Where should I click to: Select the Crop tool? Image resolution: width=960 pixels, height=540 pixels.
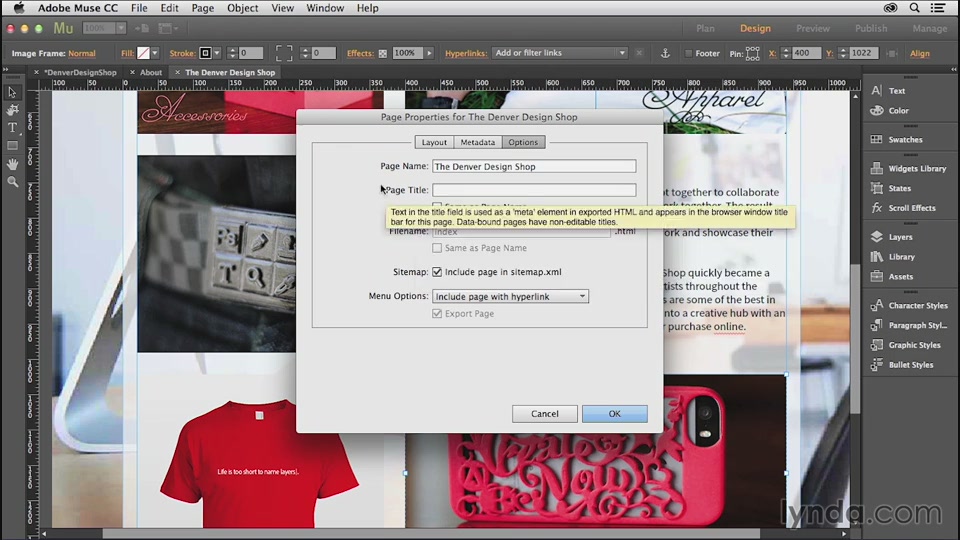[12, 110]
